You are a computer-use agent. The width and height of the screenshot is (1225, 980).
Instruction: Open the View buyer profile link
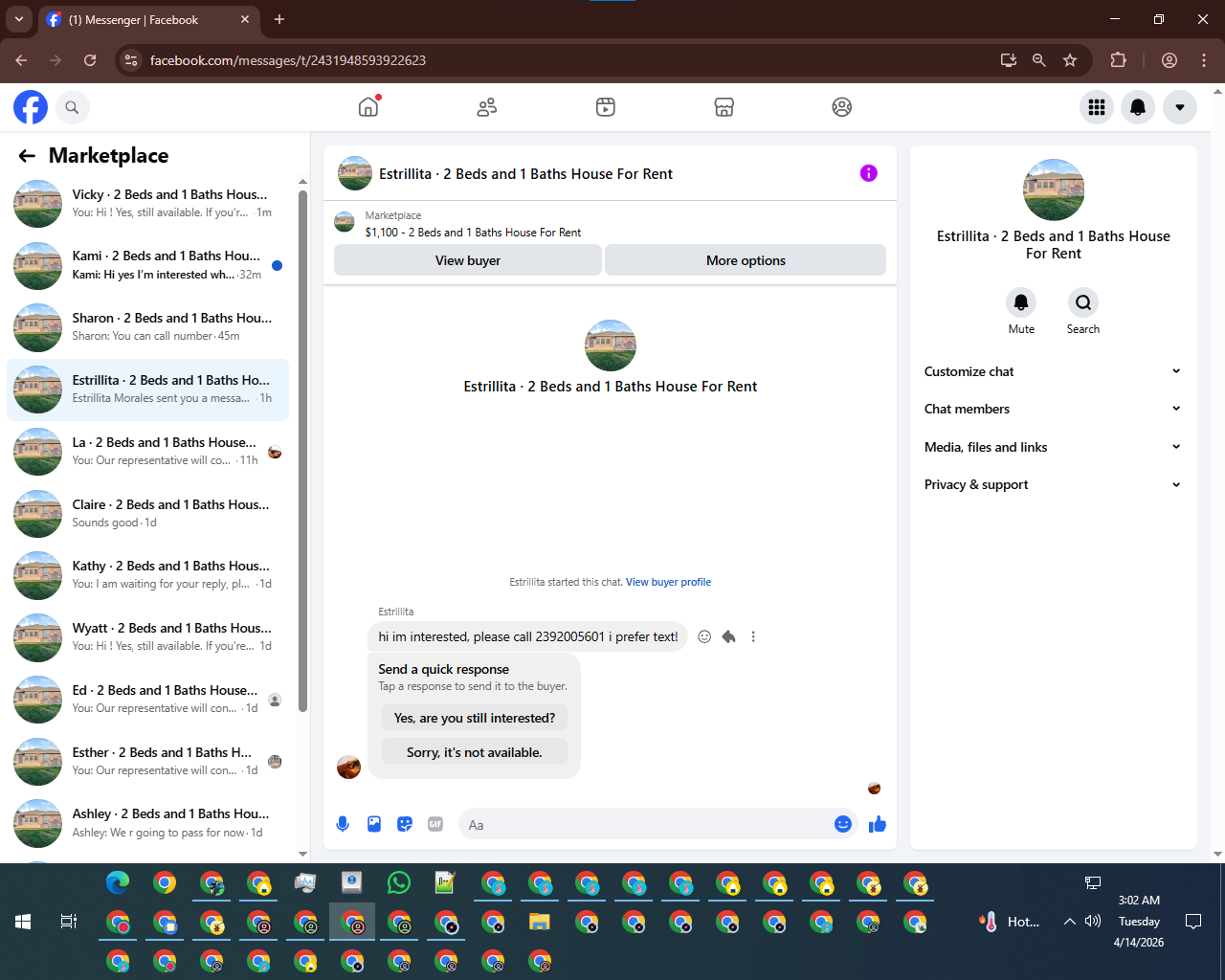pyautogui.click(x=668, y=582)
